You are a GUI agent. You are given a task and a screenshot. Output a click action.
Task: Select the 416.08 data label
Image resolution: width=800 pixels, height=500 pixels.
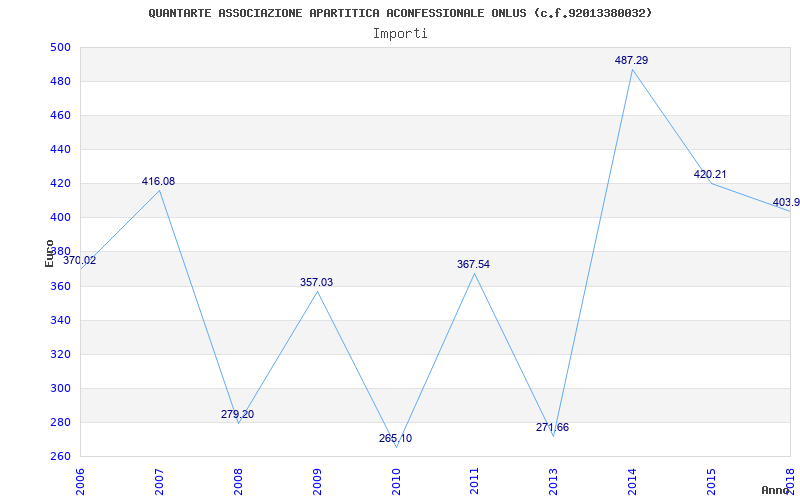[158, 181]
